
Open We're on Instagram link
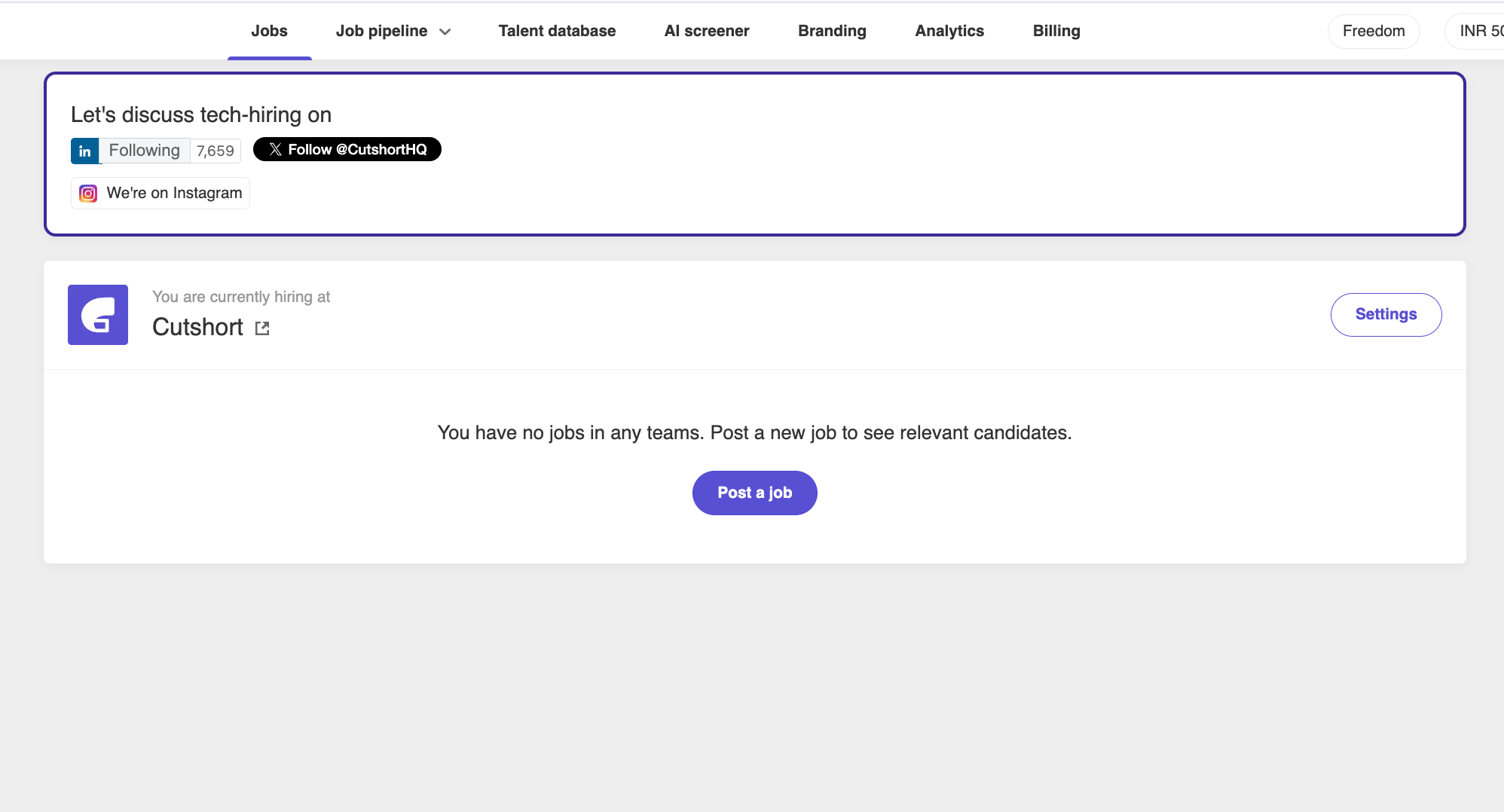point(160,193)
